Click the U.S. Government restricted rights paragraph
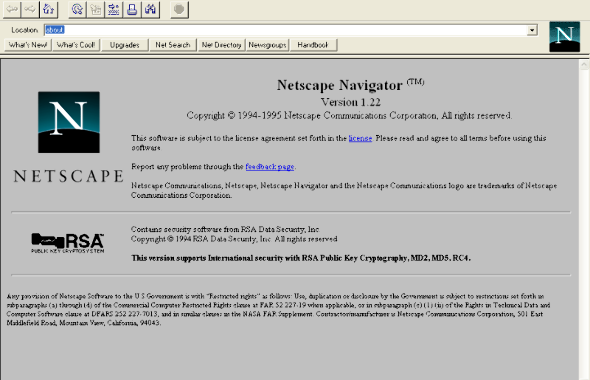 point(278,310)
